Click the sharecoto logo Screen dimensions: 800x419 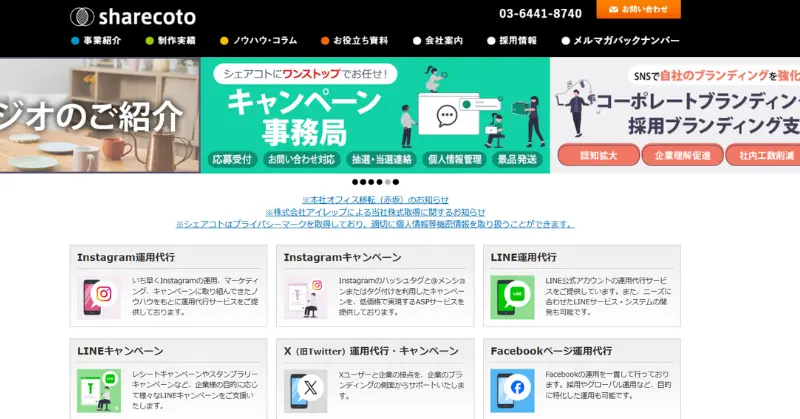click(x=133, y=17)
